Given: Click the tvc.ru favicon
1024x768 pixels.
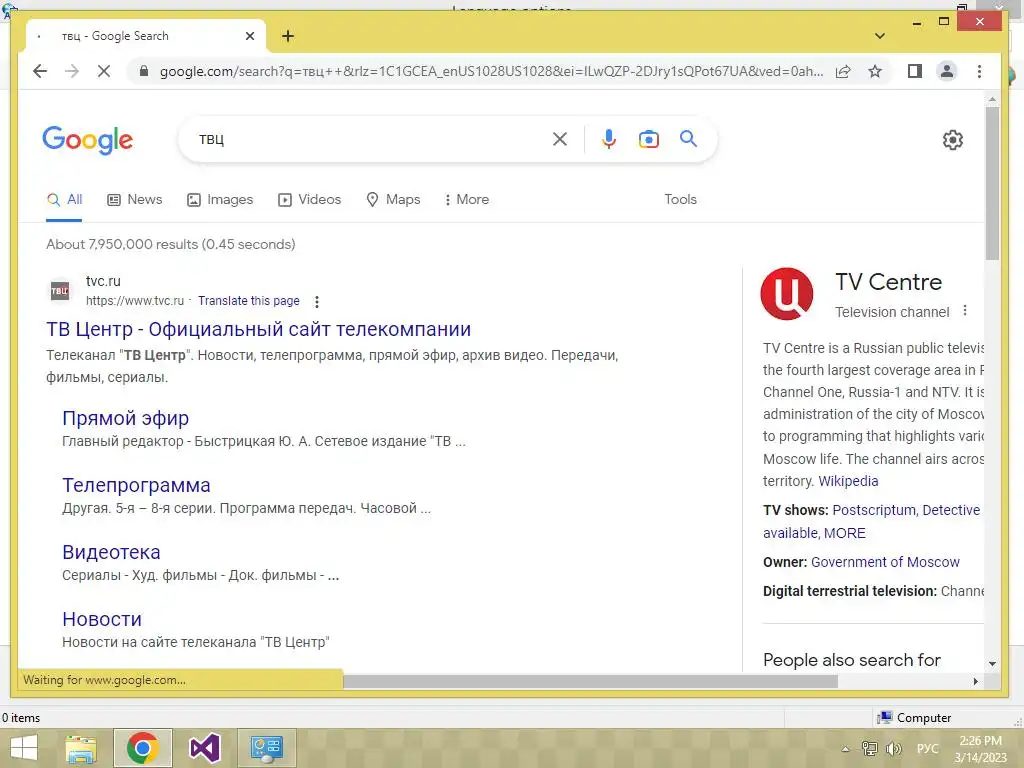Looking at the screenshot, I should coord(59,291).
